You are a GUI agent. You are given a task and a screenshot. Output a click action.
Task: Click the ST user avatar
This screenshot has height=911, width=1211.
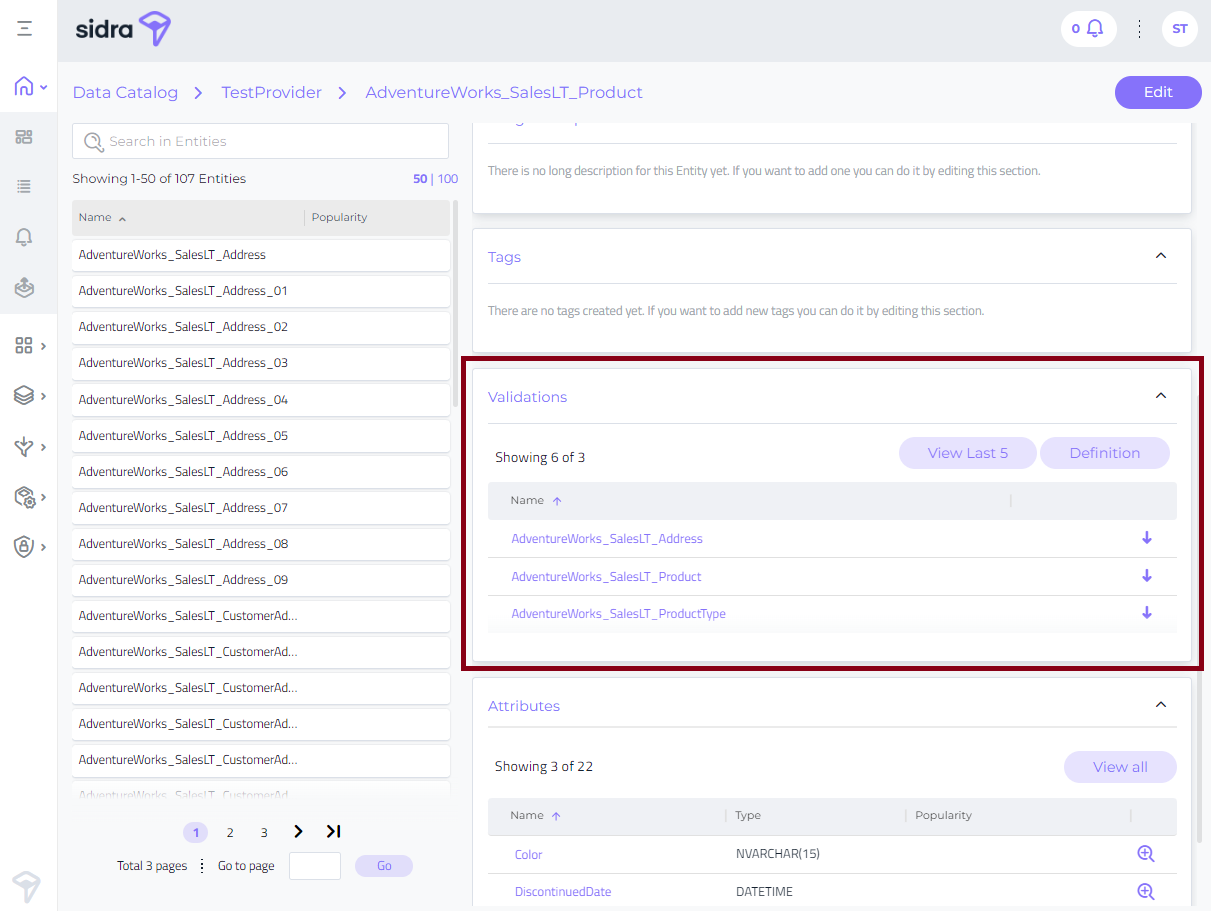coord(1179,29)
